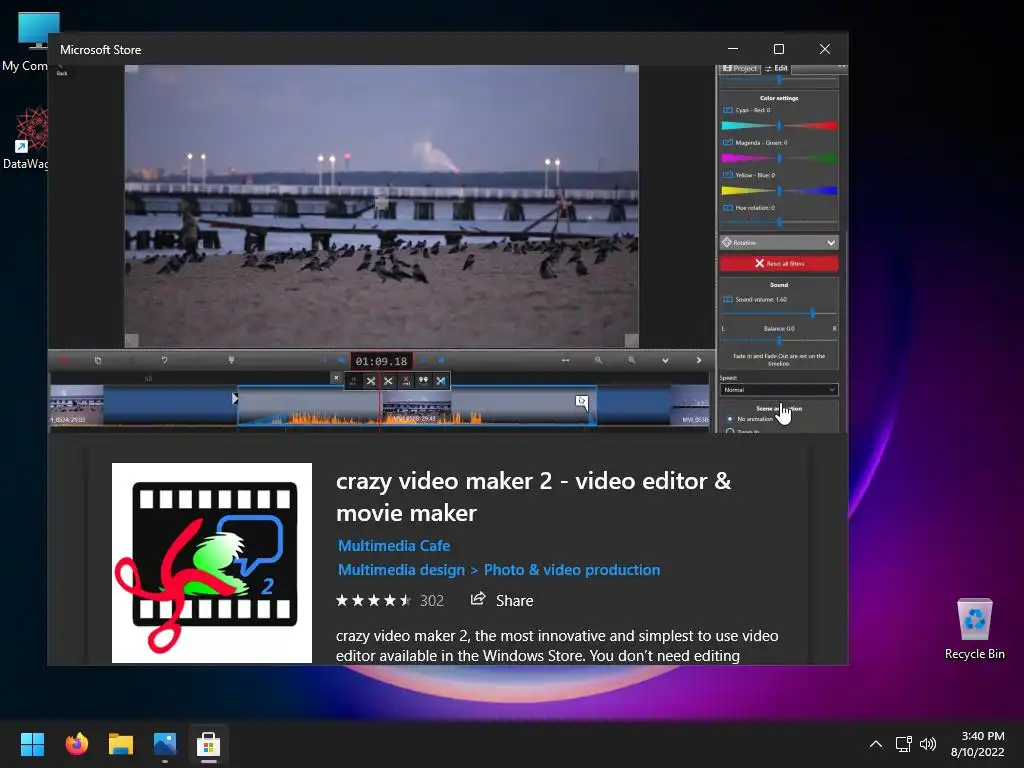This screenshot has width=1024, height=768.
Task: Click the video preview of birds on beach
Action: [x=381, y=206]
